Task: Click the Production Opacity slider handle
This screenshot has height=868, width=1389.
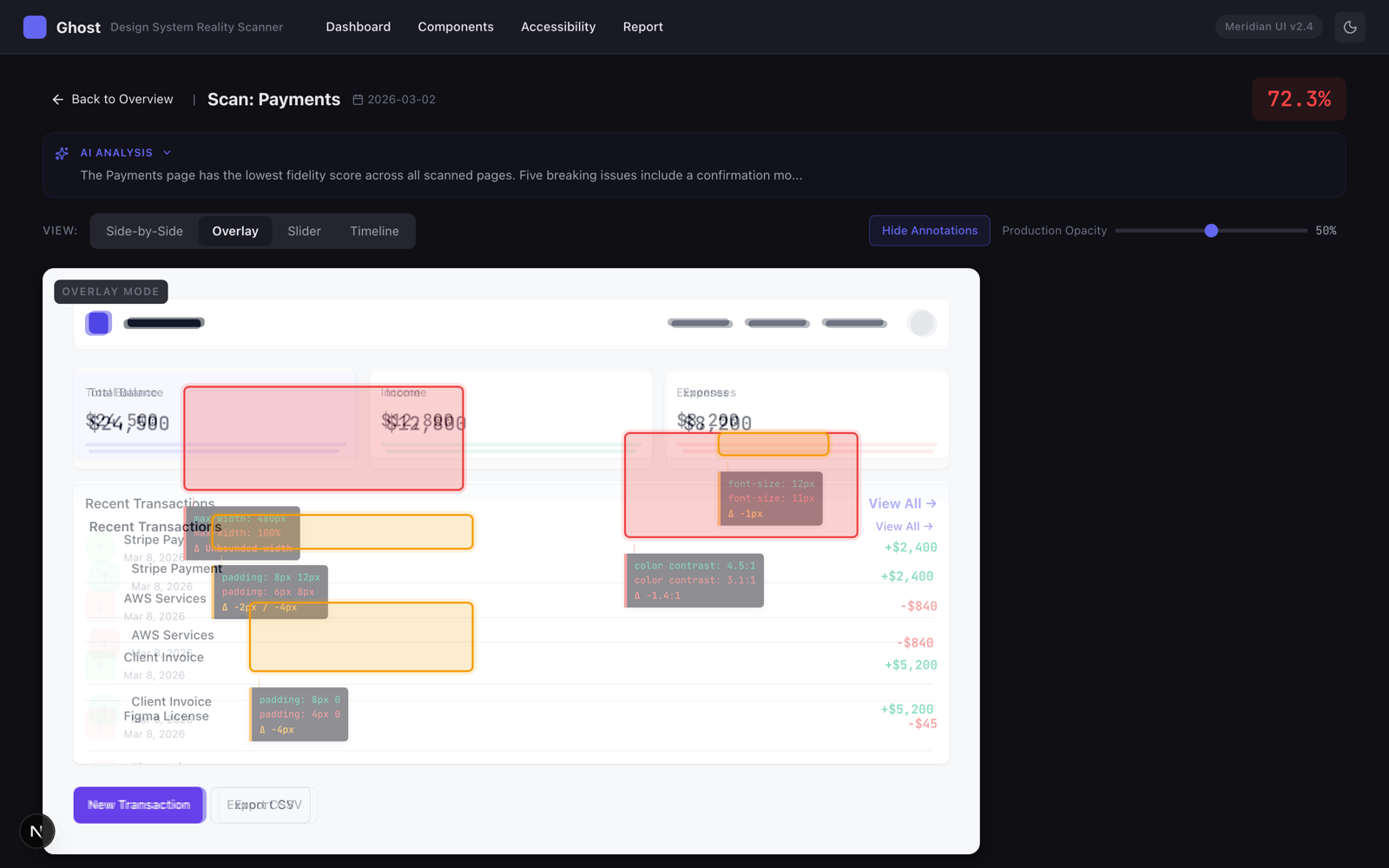Action: click(x=1211, y=231)
